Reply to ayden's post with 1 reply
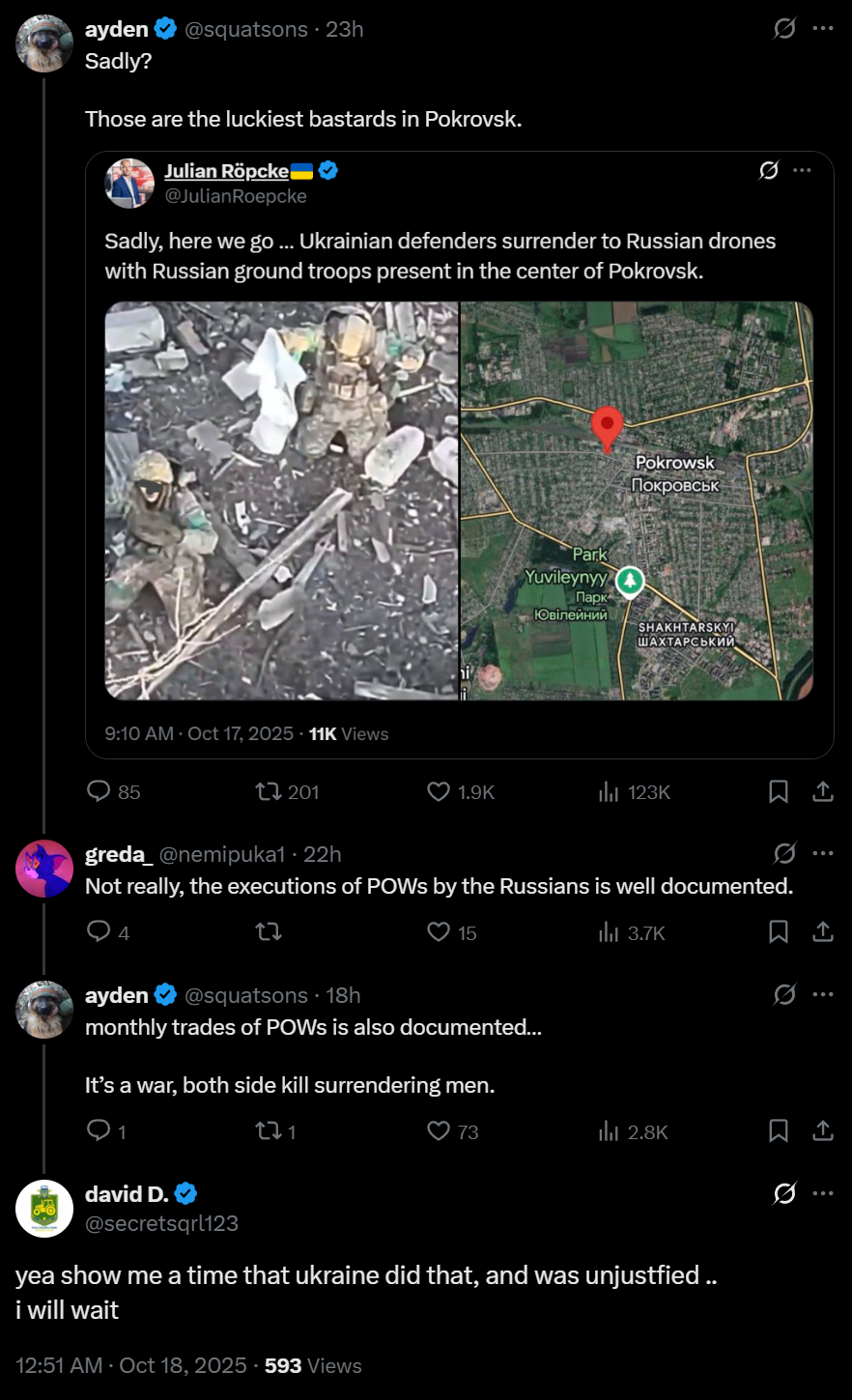 [106, 1131]
